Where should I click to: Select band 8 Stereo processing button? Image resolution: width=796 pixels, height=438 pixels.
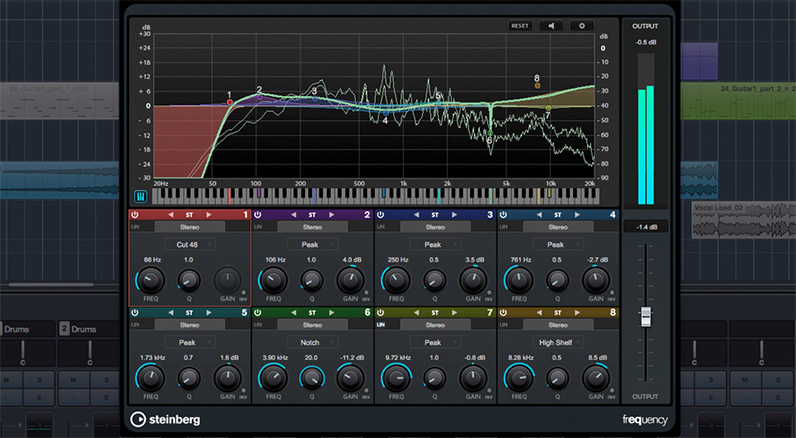[x=558, y=325]
